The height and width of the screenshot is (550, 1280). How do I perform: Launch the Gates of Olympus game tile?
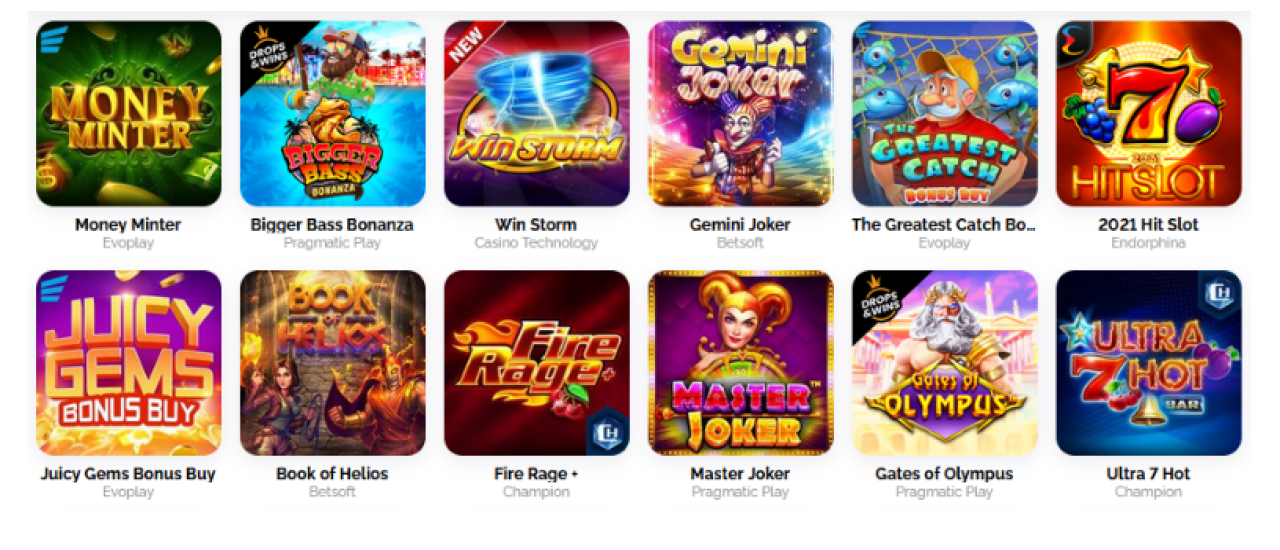[945, 363]
